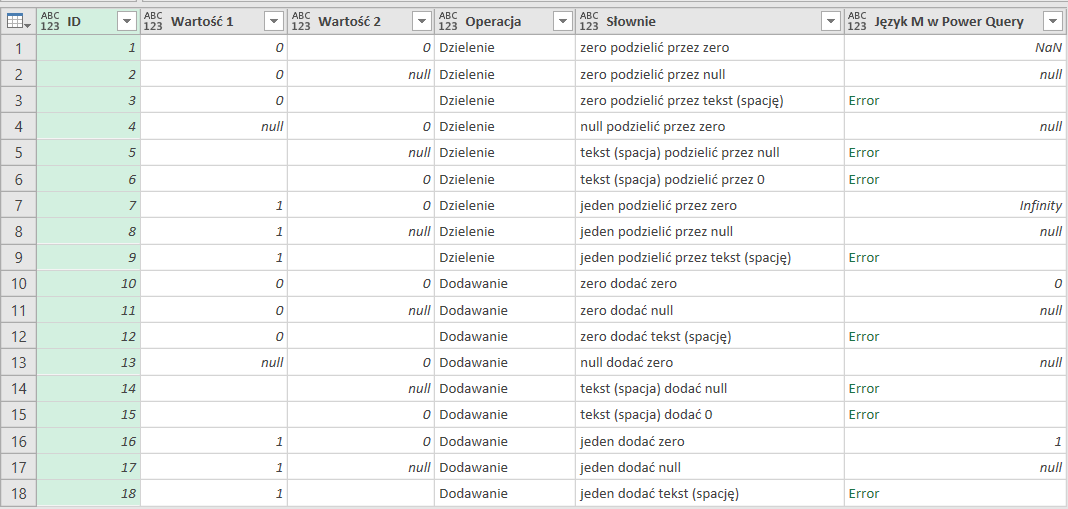Open the Operacja column filter dropdown

click(561, 22)
